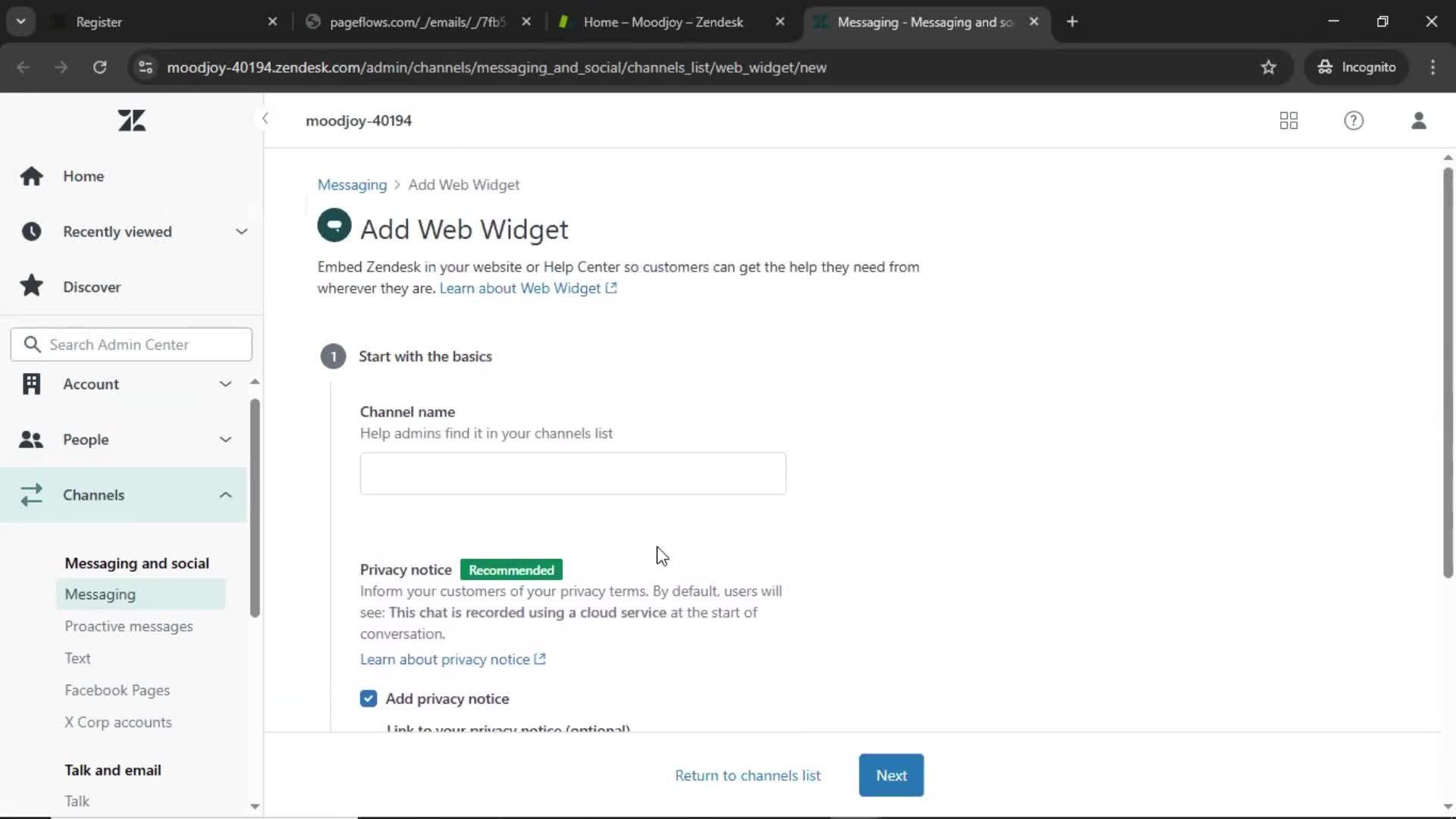Click the browser address bar URL
Screen dimensions: 1456x819
pyautogui.click(x=497, y=67)
